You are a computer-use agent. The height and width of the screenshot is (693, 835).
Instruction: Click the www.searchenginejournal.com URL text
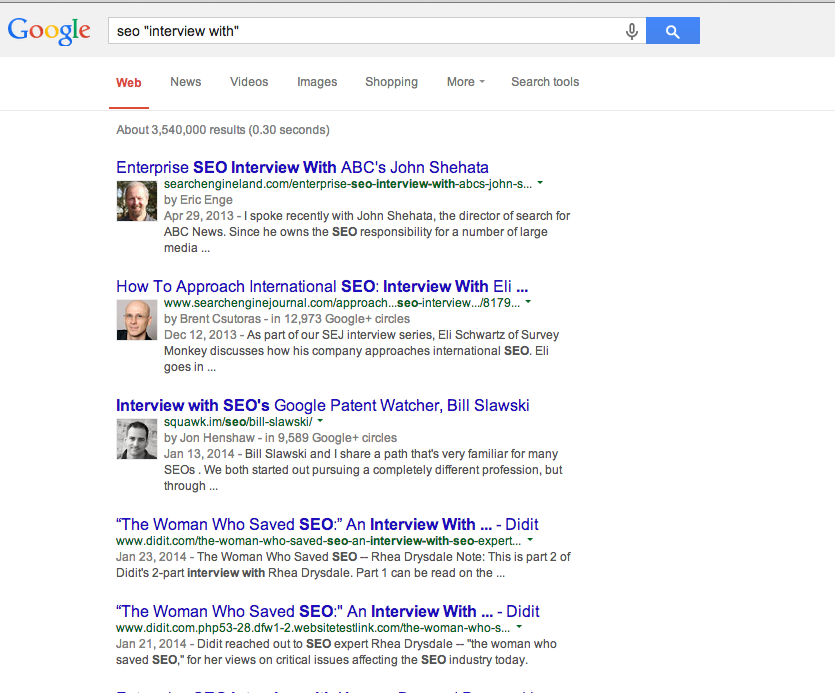pyautogui.click(x=342, y=303)
